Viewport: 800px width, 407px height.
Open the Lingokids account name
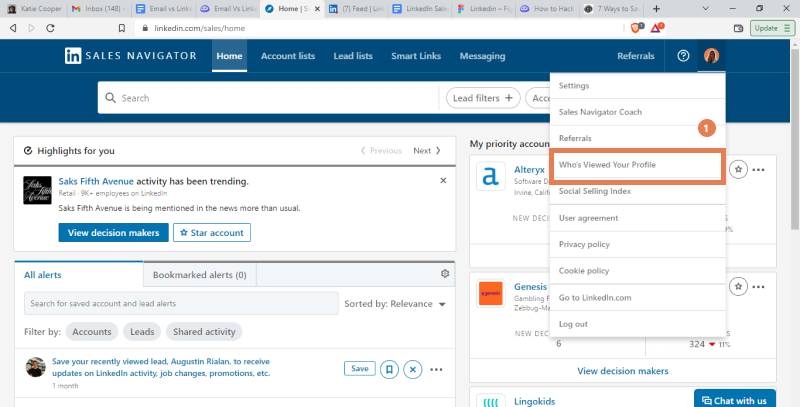click(x=534, y=401)
